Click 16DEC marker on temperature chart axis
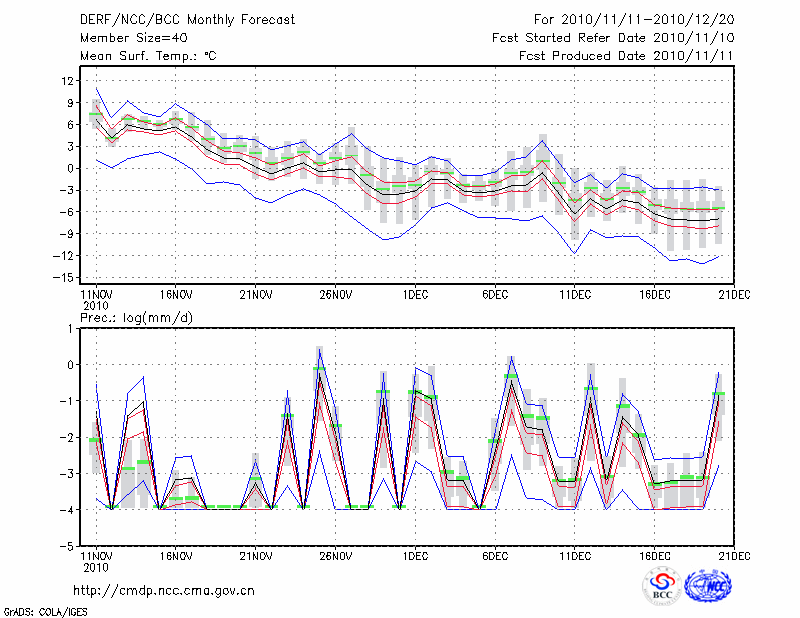The image size is (800, 618). pyautogui.click(x=655, y=295)
